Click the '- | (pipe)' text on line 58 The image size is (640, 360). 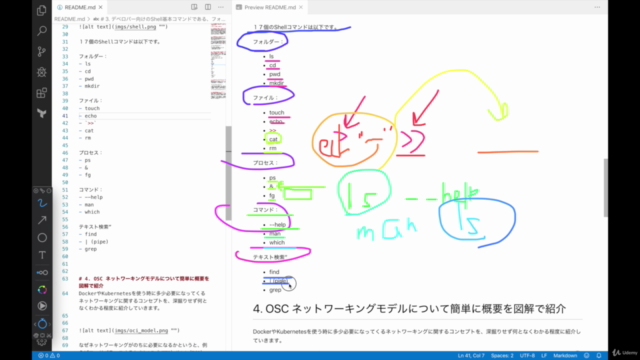point(93,242)
